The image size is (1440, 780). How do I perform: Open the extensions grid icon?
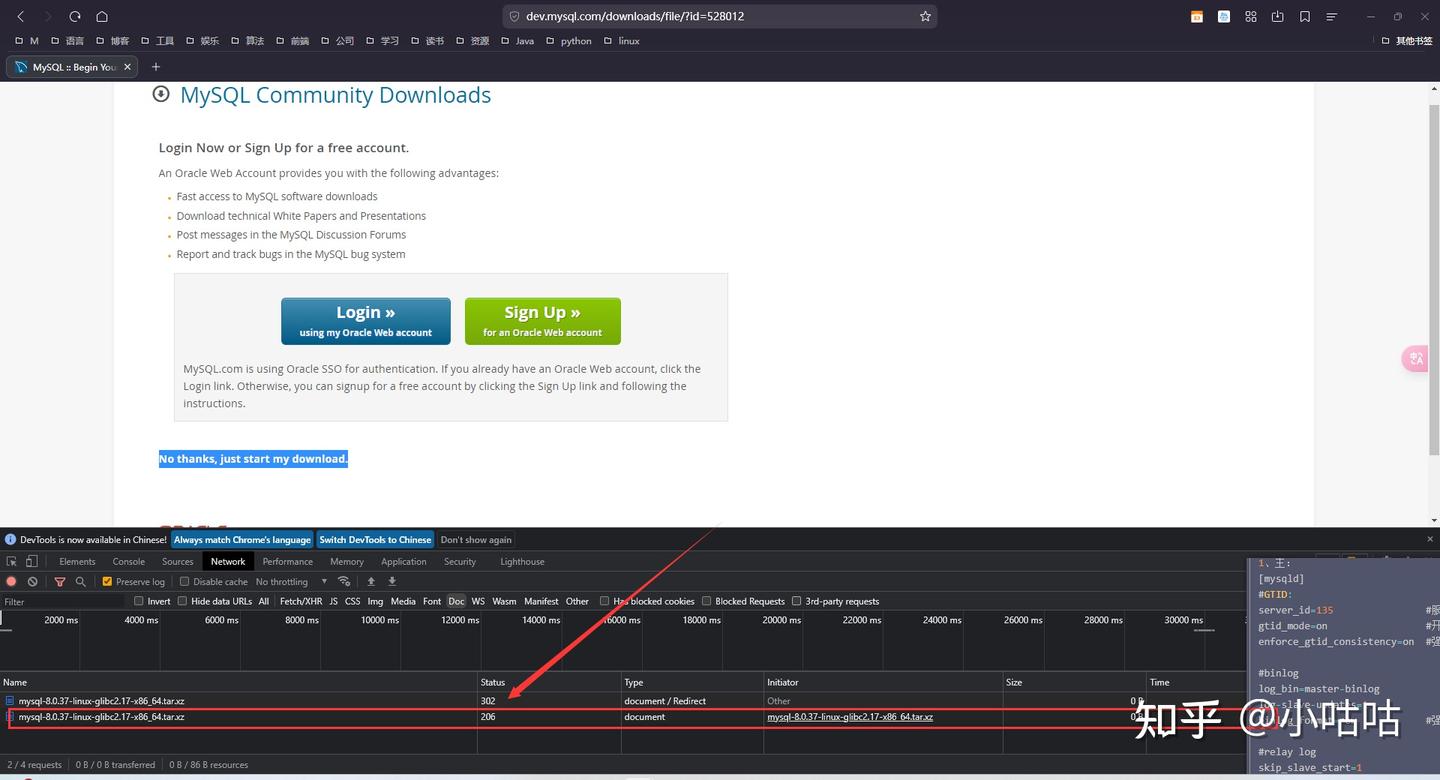coord(1251,16)
